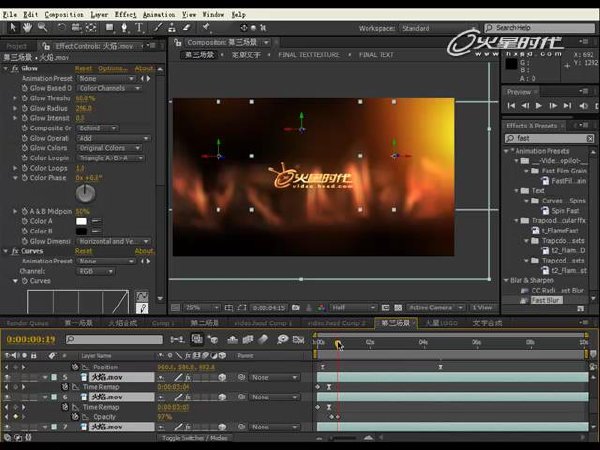Toggle stopwatch for Glow Radius
The width and height of the screenshot is (600, 450).
point(25,108)
